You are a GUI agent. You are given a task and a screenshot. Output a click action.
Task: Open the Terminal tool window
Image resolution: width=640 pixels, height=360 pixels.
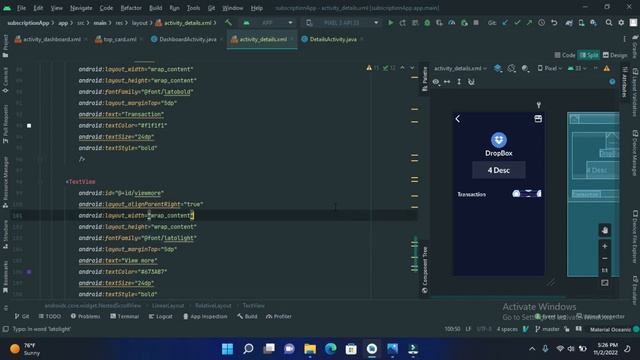click(124, 316)
